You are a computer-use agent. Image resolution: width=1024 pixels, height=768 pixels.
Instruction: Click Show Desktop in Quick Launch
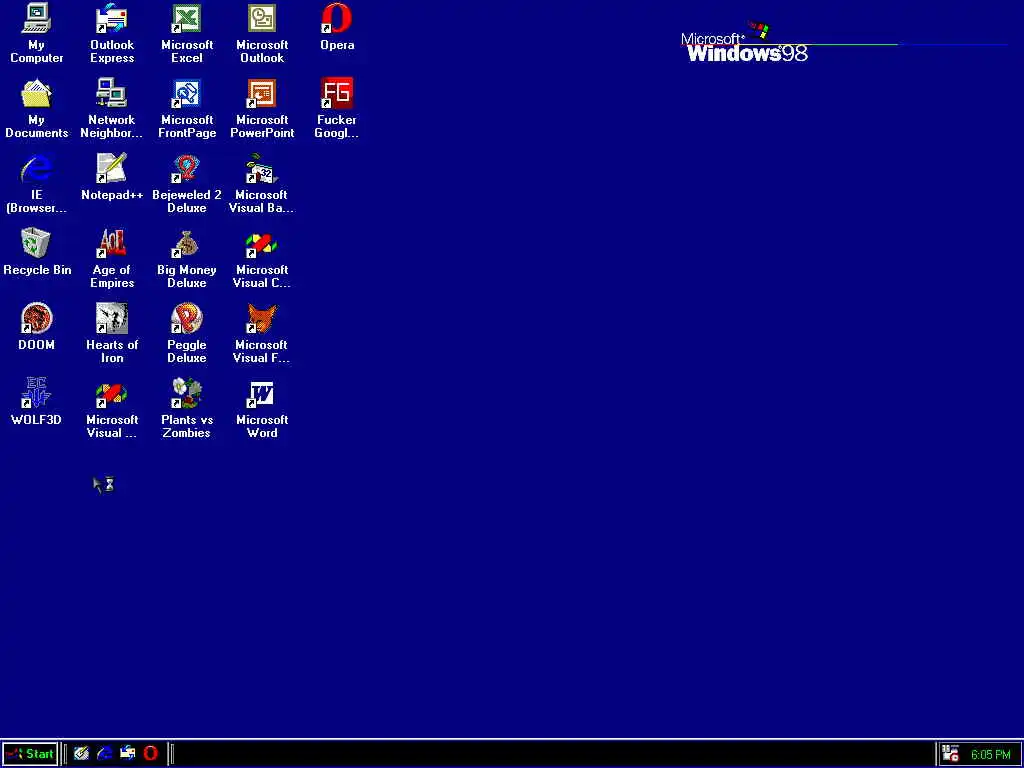pyautogui.click(x=81, y=754)
